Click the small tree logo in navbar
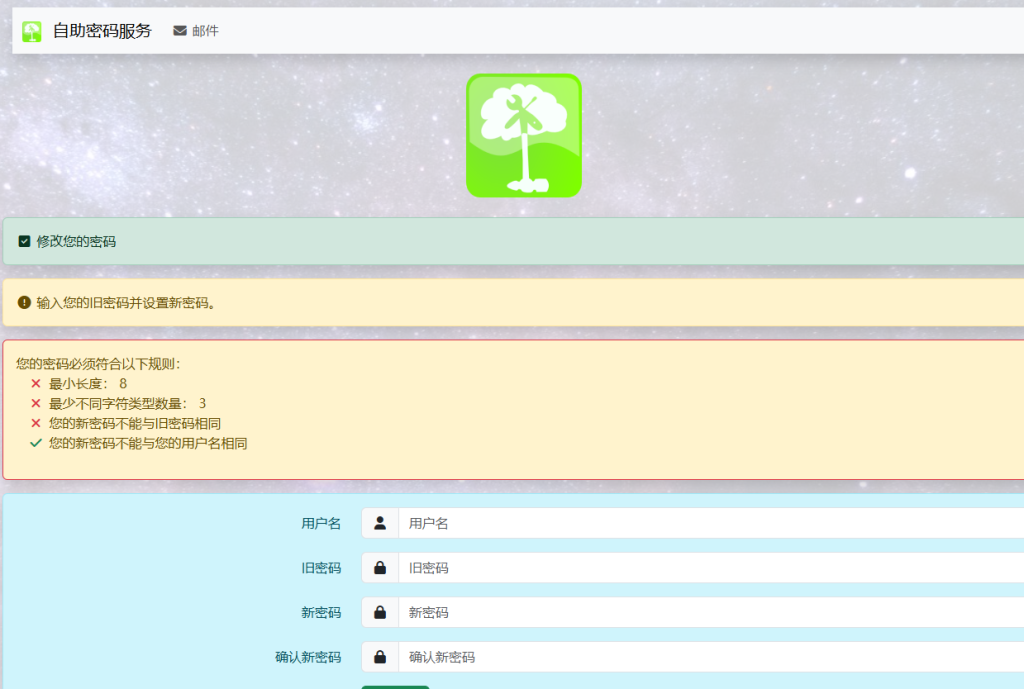1024x689 pixels. (x=32, y=31)
